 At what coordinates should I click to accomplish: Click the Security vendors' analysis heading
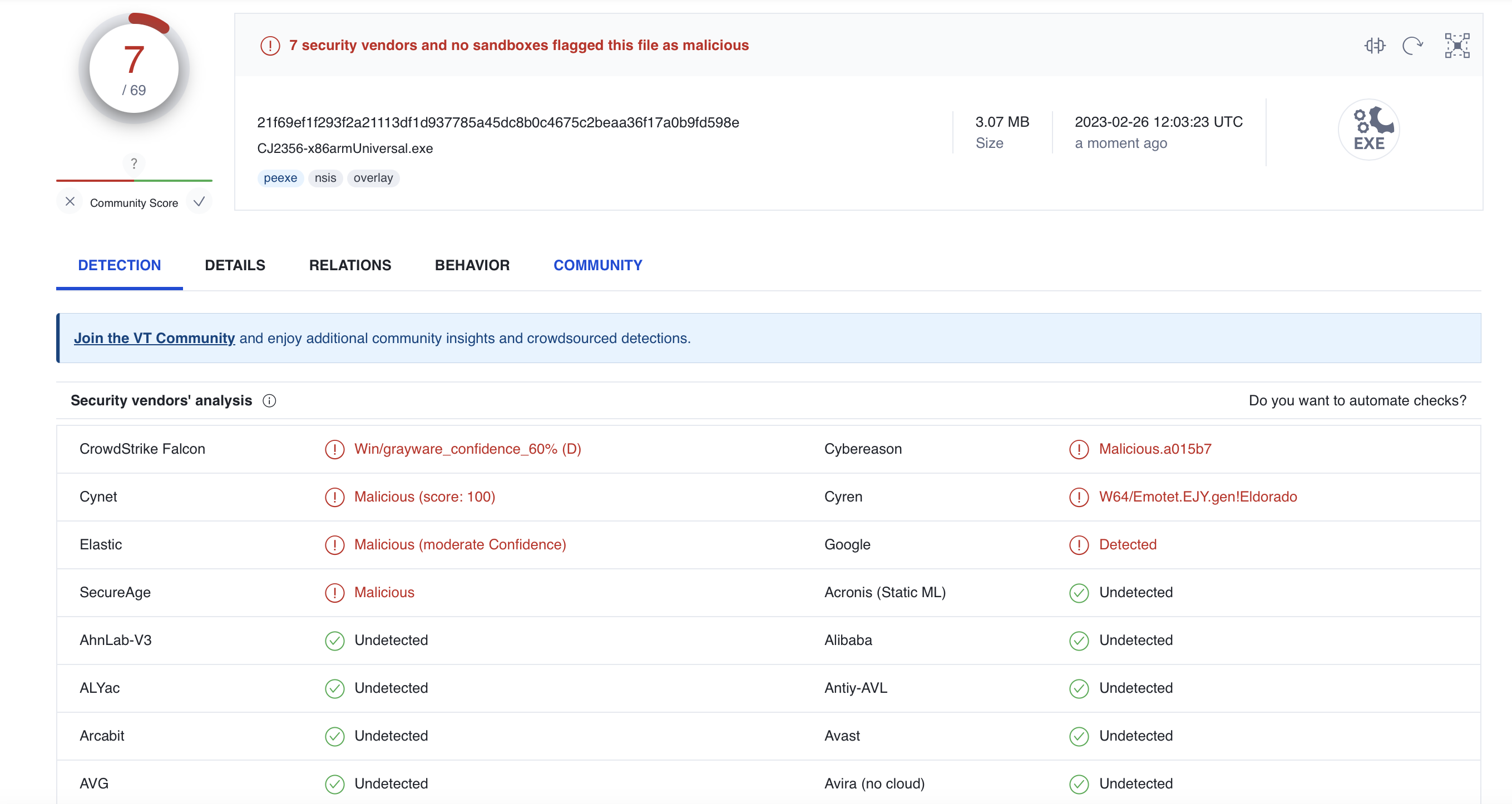[x=161, y=400]
